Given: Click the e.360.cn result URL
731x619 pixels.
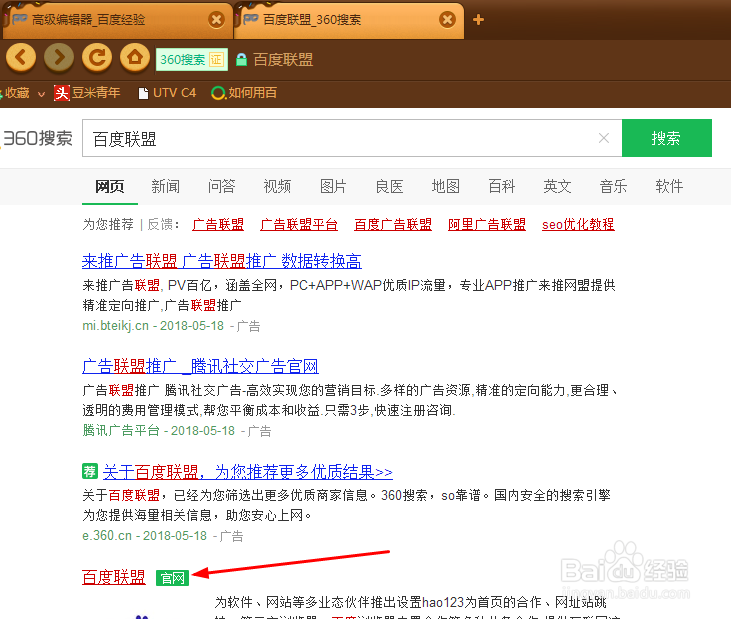Looking at the screenshot, I should point(107,536).
